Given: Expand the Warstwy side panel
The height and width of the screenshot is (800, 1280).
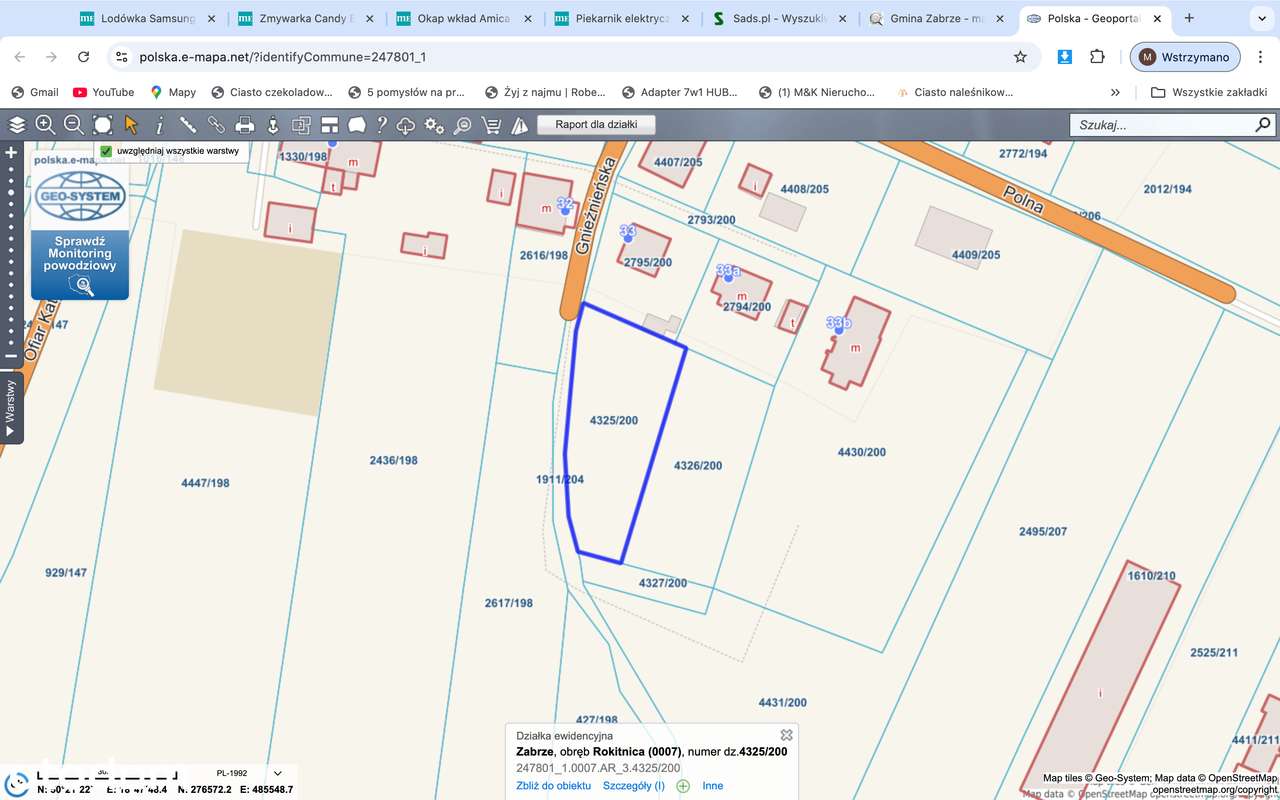Looking at the screenshot, I should click(x=11, y=407).
